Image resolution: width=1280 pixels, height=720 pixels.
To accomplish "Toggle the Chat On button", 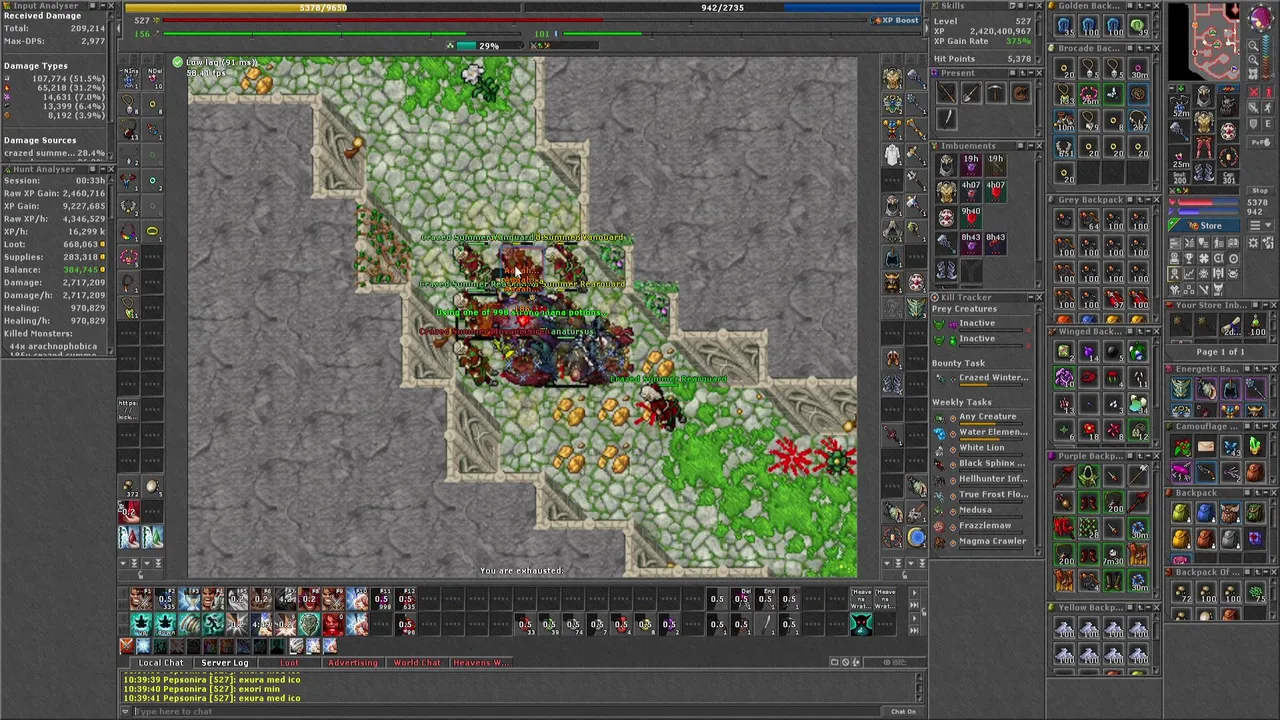I will coord(904,711).
